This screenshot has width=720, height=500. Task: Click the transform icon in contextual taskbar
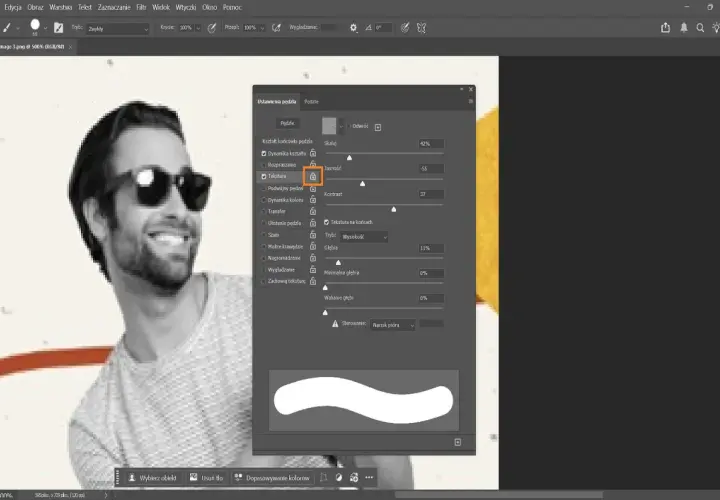(324, 478)
